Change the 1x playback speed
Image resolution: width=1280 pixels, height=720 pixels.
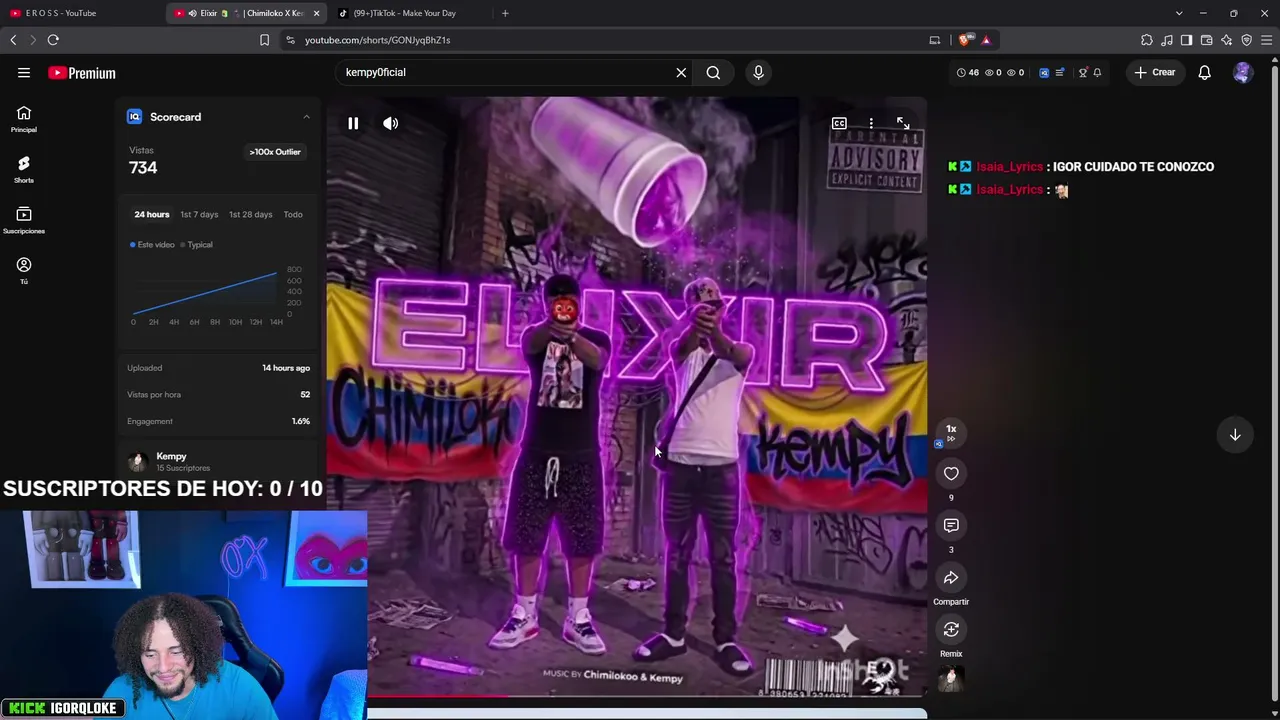[x=951, y=432]
